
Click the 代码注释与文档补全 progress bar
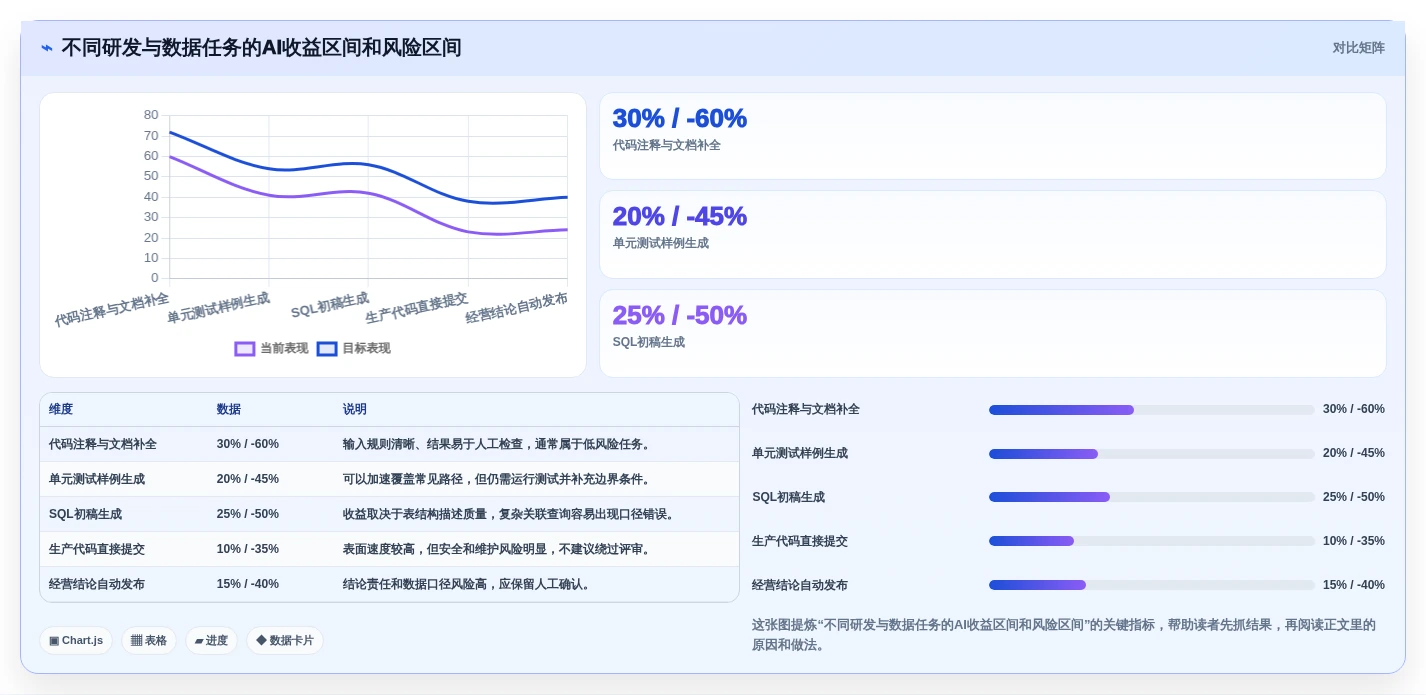point(1151,410)
